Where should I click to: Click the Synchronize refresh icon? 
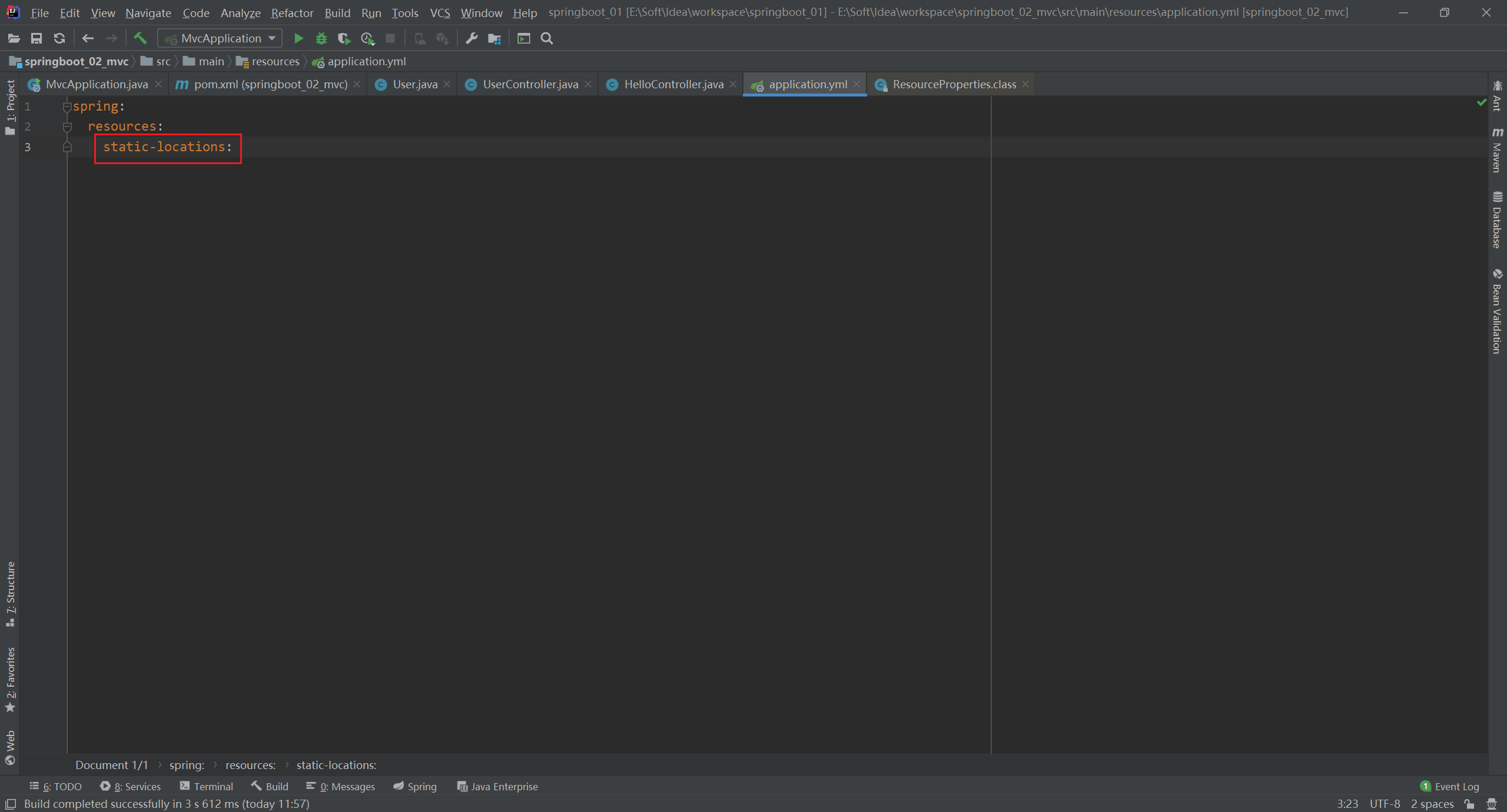59,39
